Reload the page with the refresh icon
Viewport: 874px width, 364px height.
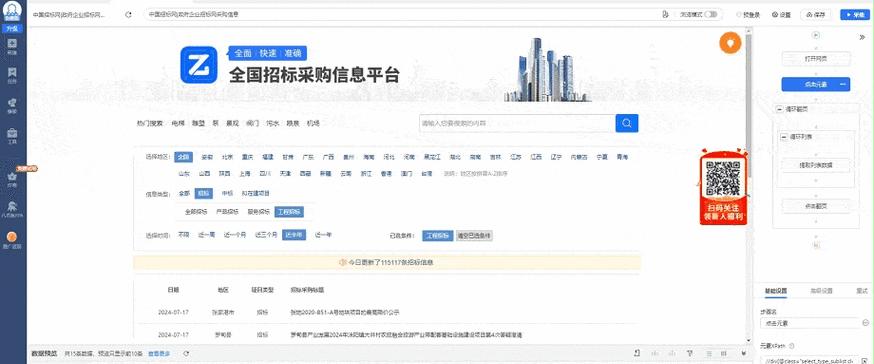[x=129, y=15]
